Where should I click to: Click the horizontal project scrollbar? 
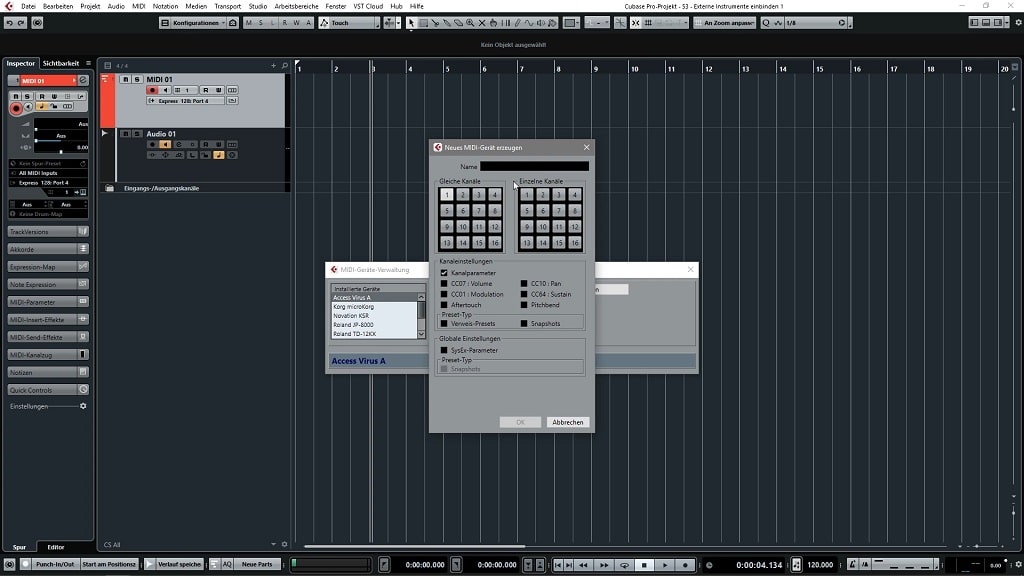pos(414,546)
